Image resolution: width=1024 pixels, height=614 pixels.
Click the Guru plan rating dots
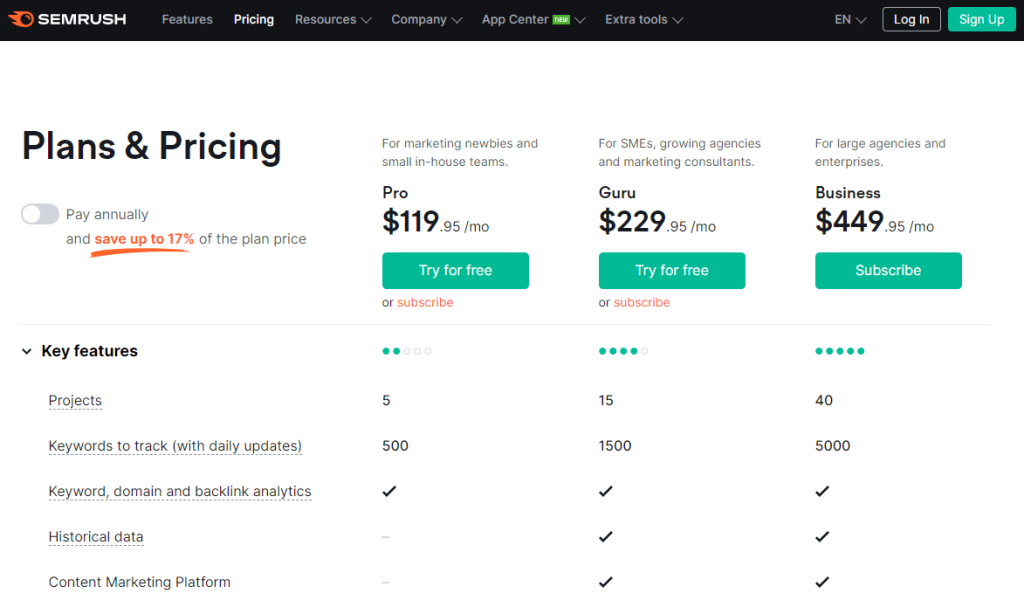623,351
